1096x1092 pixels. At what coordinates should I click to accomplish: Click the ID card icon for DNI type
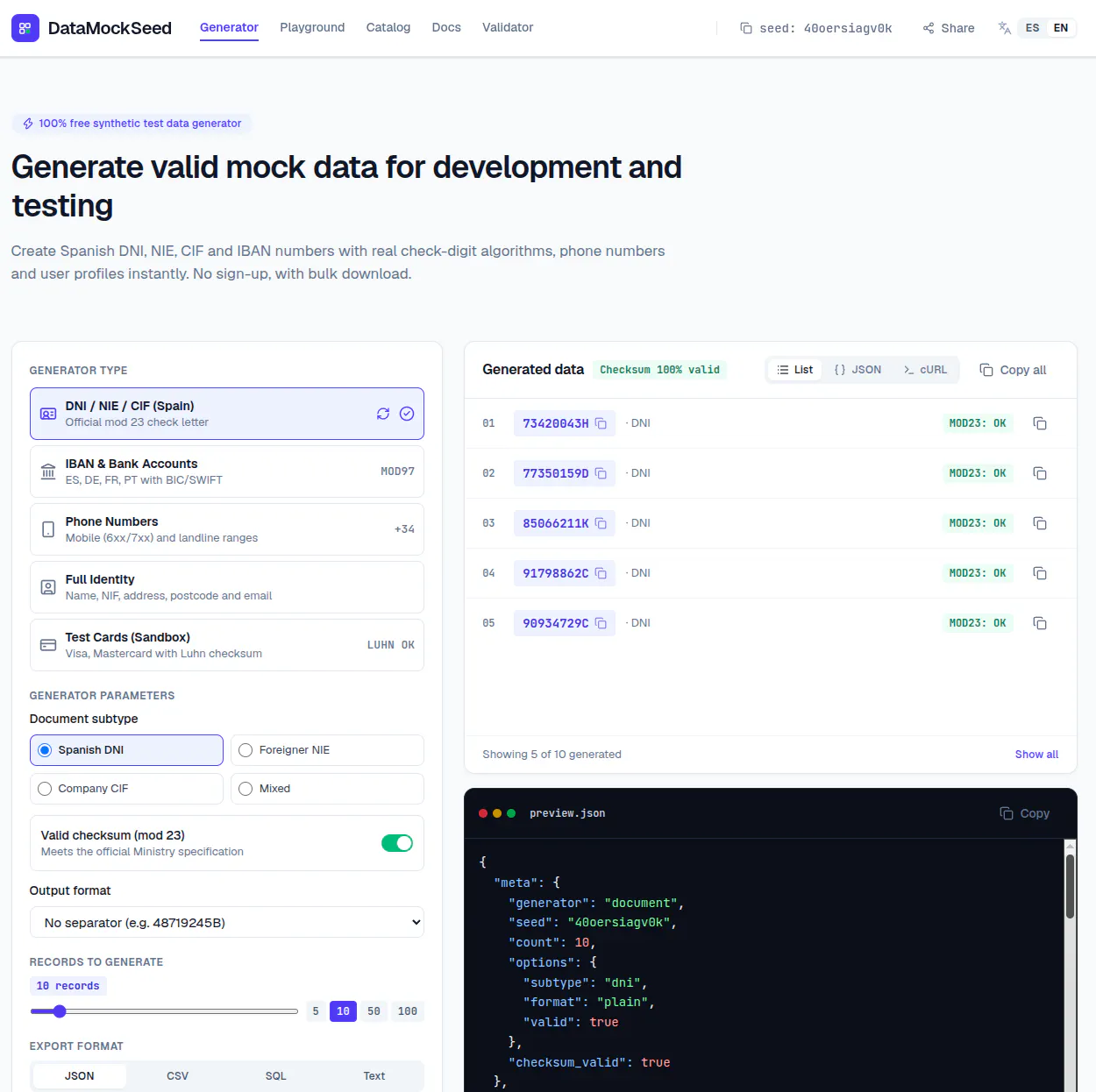(48, 414)
